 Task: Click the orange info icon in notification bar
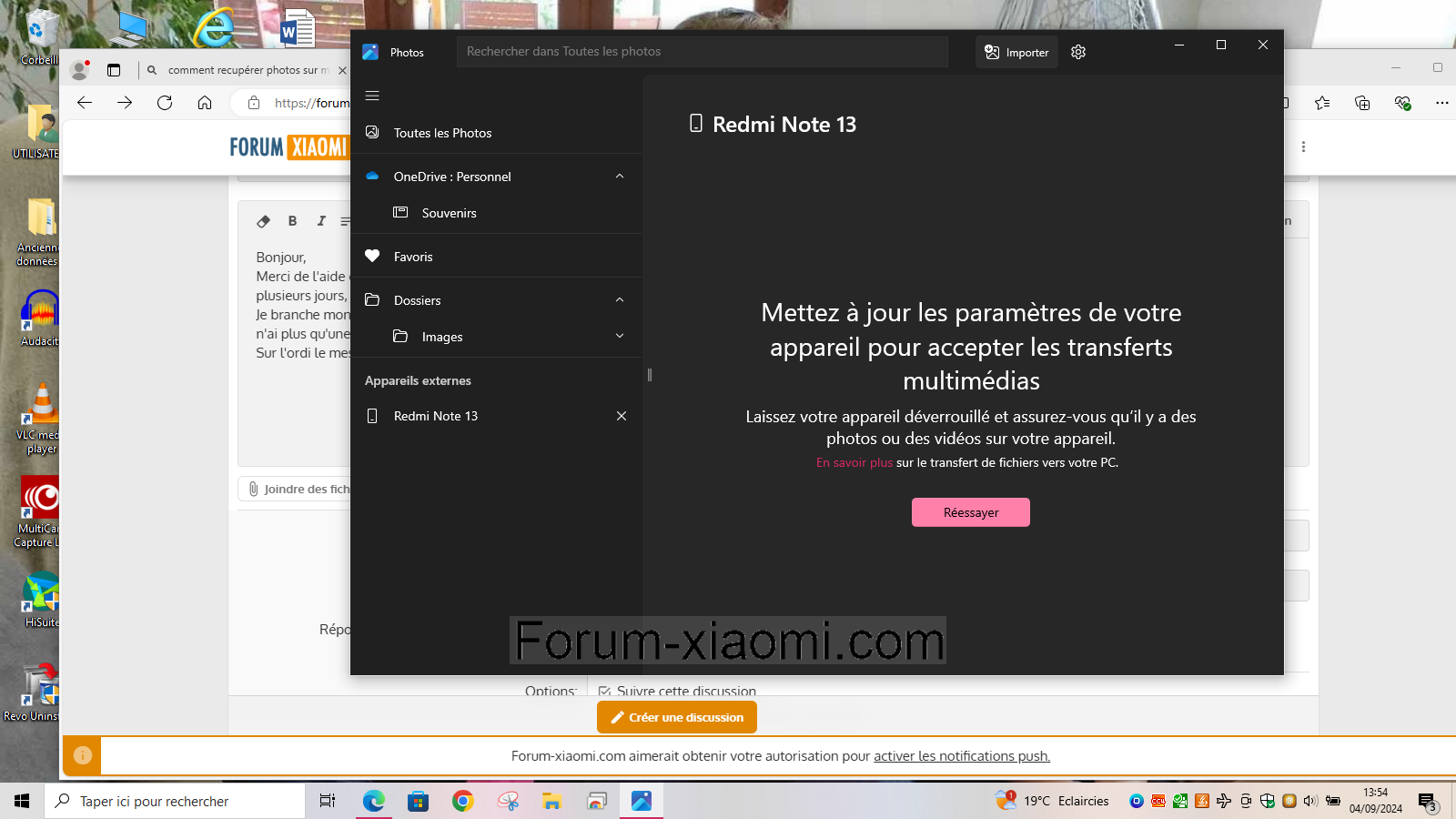click(x=82, y=755)
